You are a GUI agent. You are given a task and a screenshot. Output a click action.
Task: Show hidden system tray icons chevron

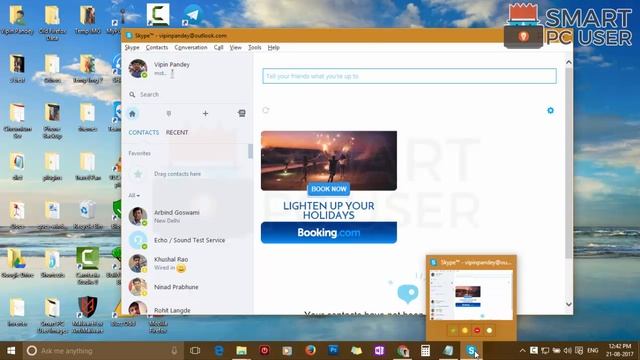coord(522,351)
